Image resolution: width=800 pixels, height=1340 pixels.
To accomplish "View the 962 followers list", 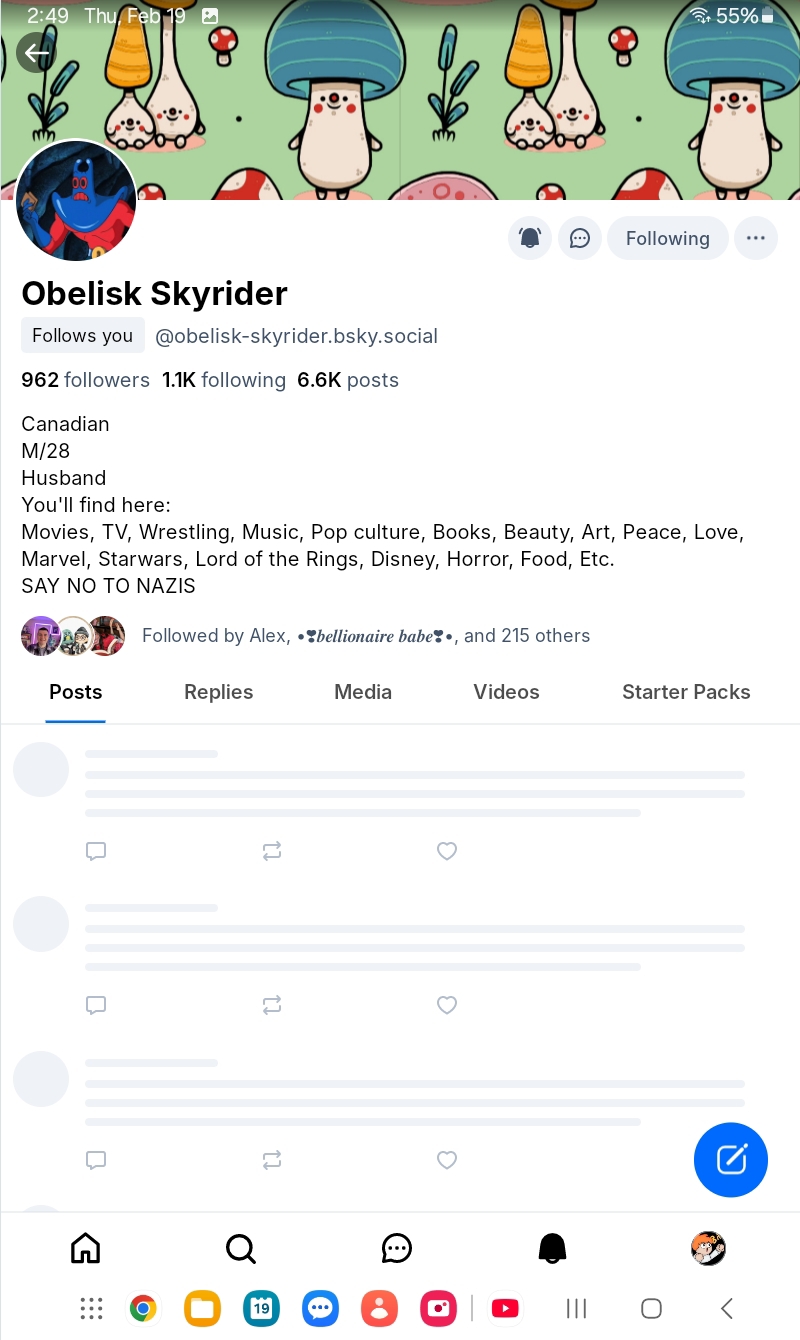I will coord(85,380).
